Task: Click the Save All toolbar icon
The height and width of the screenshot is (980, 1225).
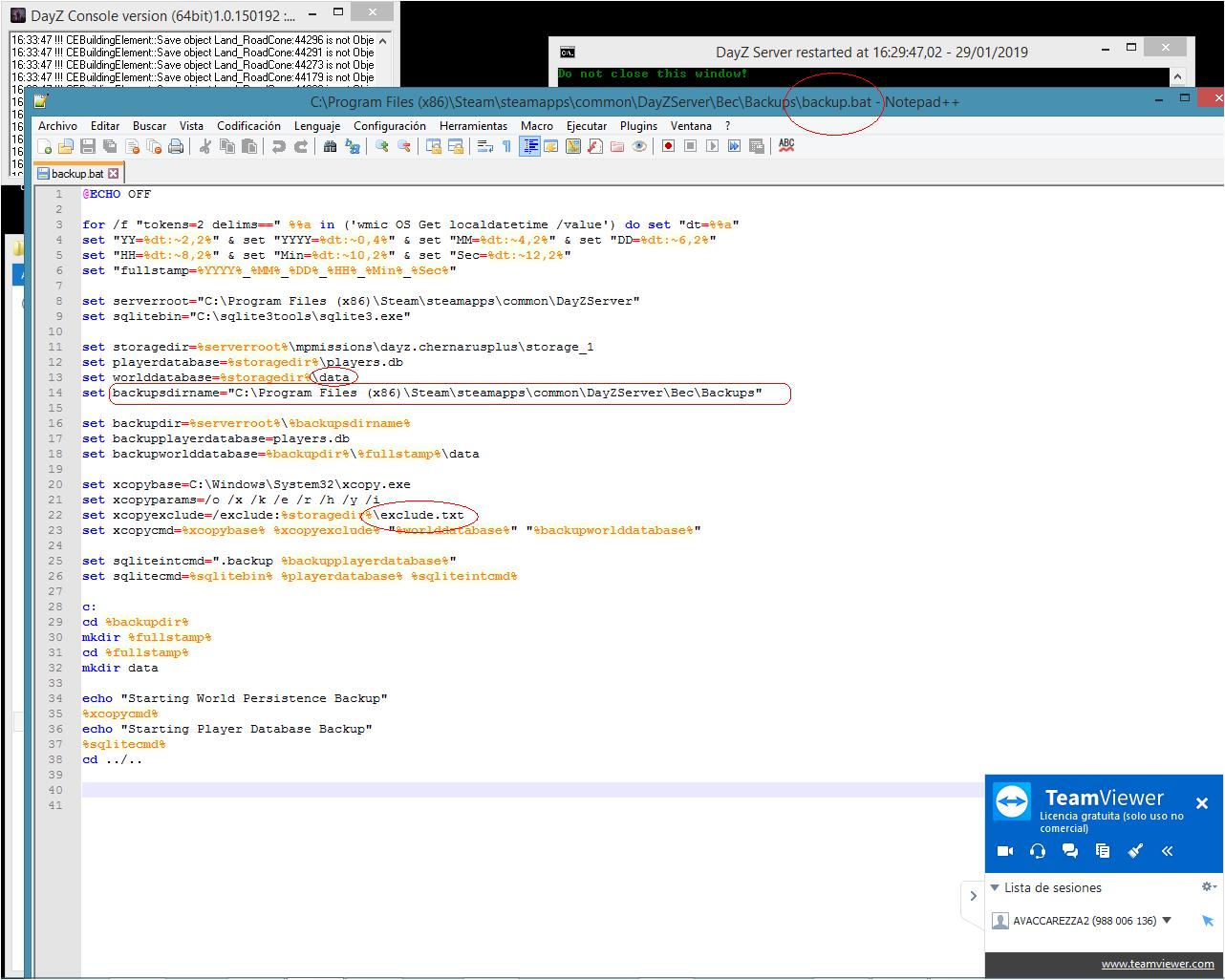Action: [110, 146]
